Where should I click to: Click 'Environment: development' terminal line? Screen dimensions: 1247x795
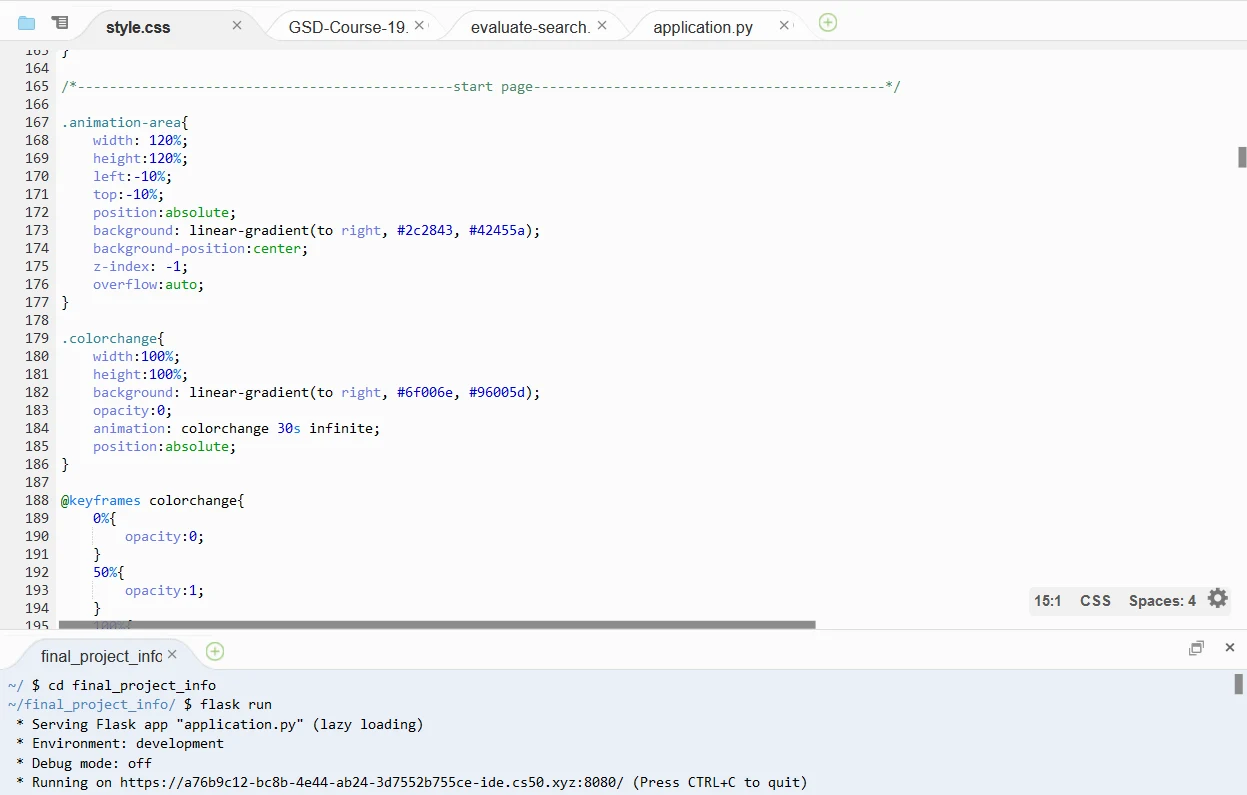pyautogui.click(x=128, y=743)
